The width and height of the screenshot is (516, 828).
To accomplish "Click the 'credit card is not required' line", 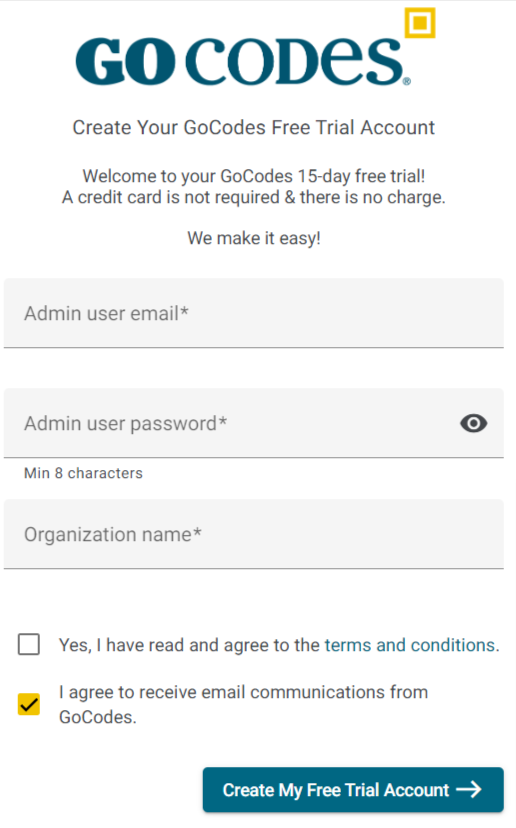I will point(254,197).
